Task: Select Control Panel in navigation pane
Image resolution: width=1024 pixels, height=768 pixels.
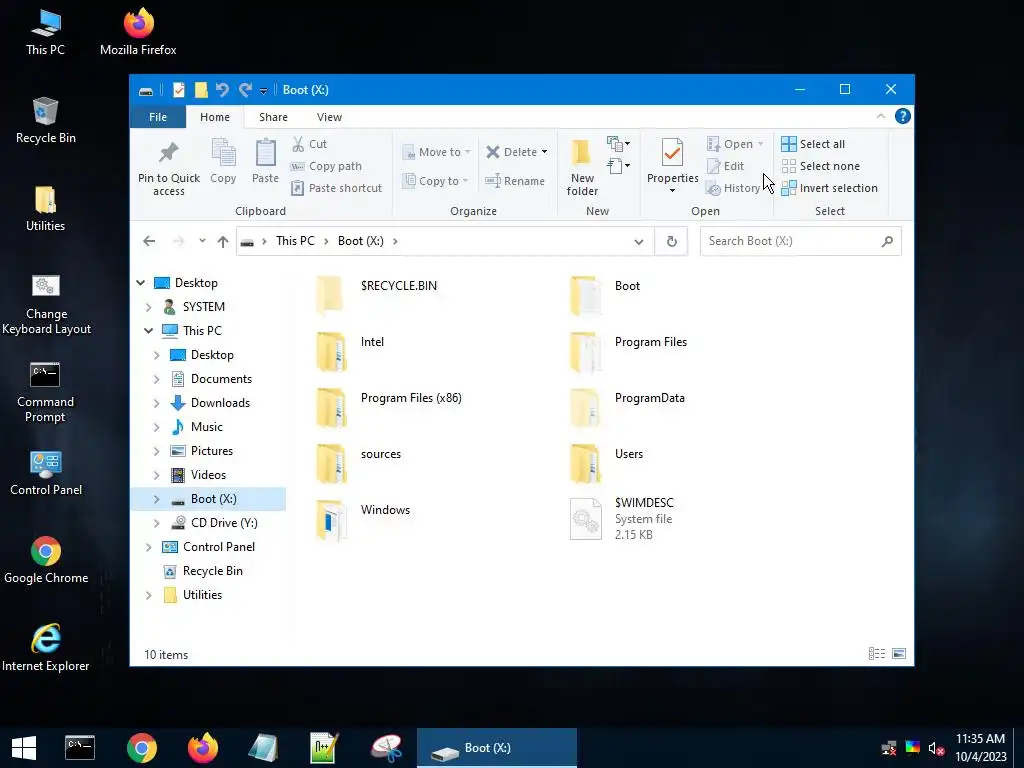Action: click(218, 547)
